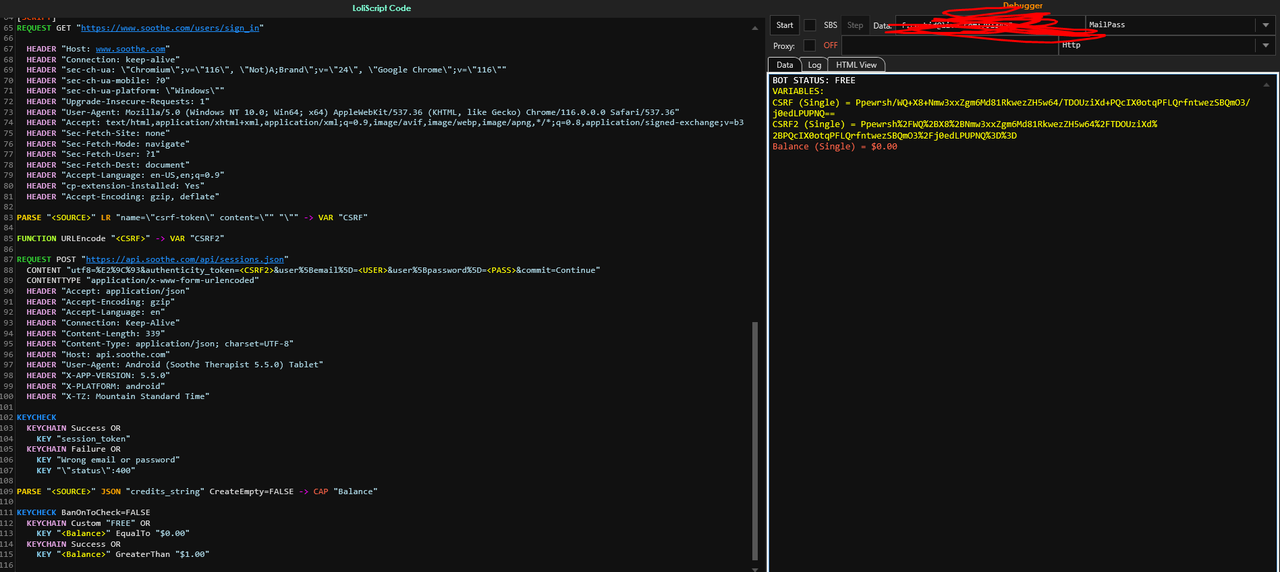Click the CONTENT authenticity_token line
The image size is (1280, 572).
click(x=313, y=270)
